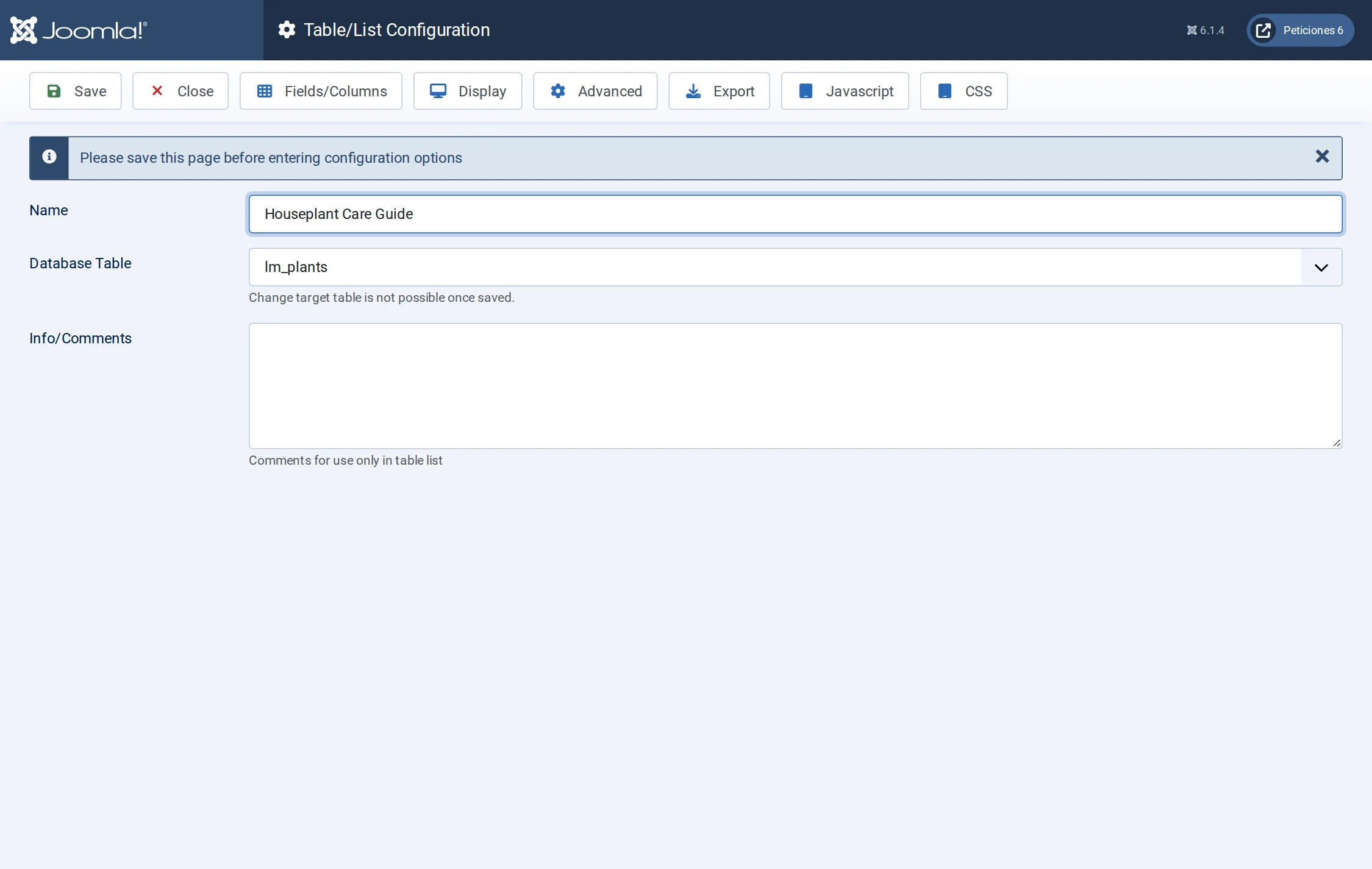Click the Info/Comments label

click(80, 338)
